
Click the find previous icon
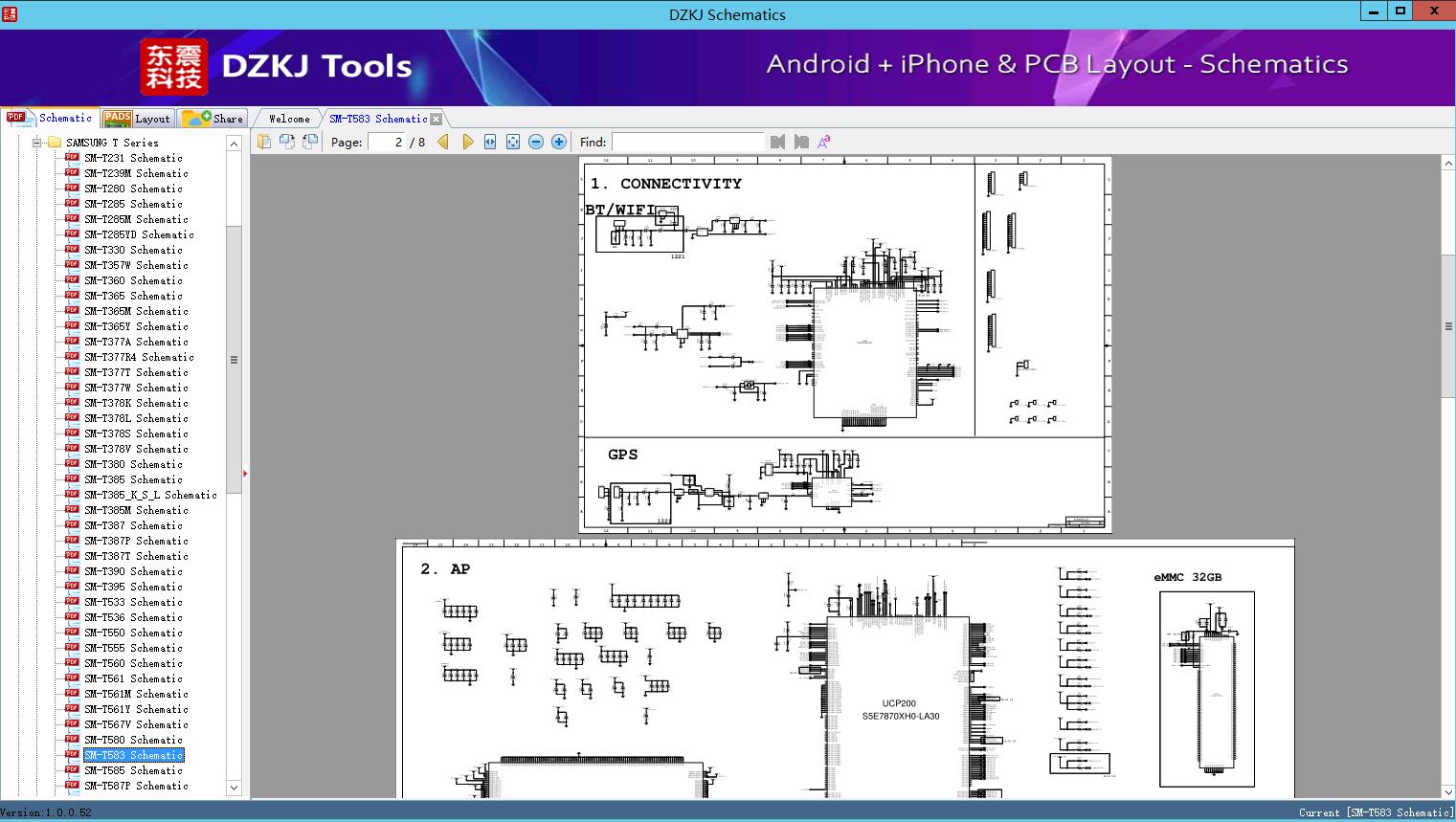[x=777, y=142]
